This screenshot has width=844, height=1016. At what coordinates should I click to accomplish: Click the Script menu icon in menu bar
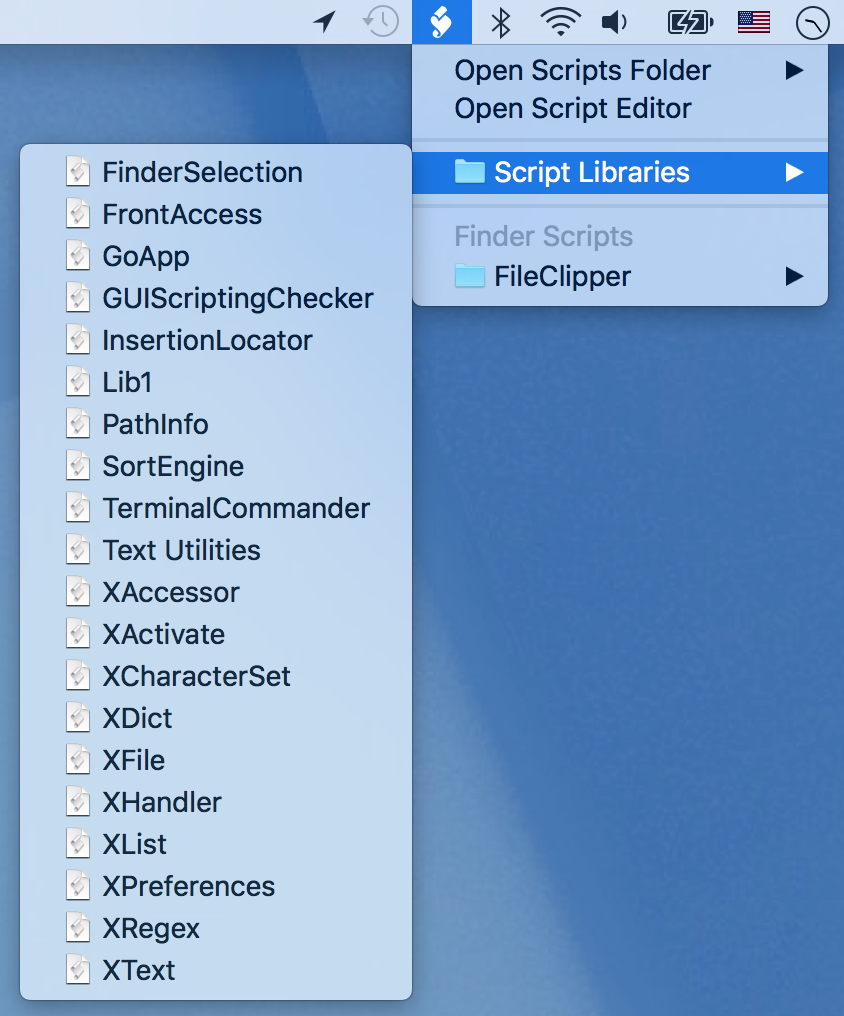(x=441, y=21)
